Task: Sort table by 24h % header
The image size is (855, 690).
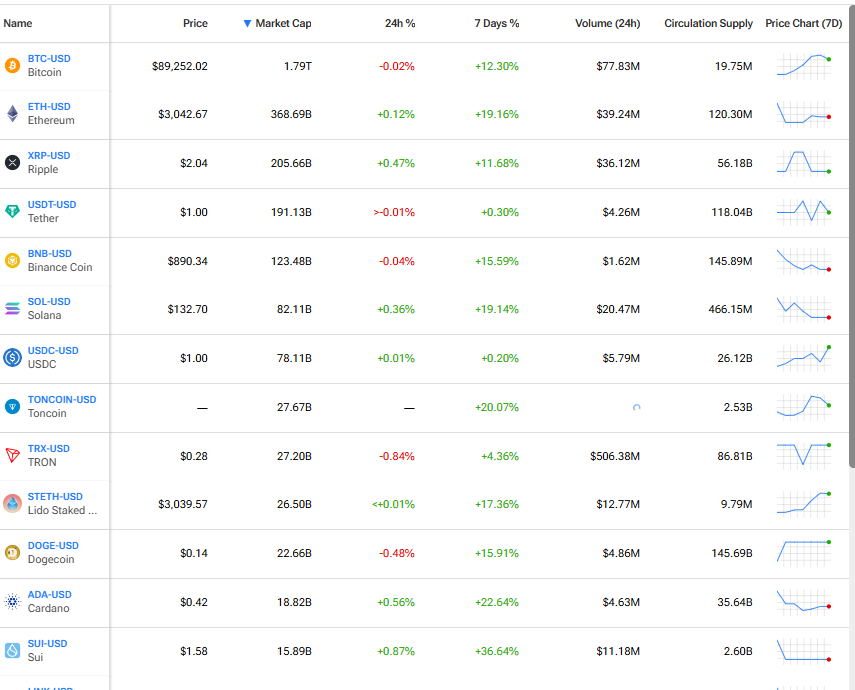Action: coord(399,23)
